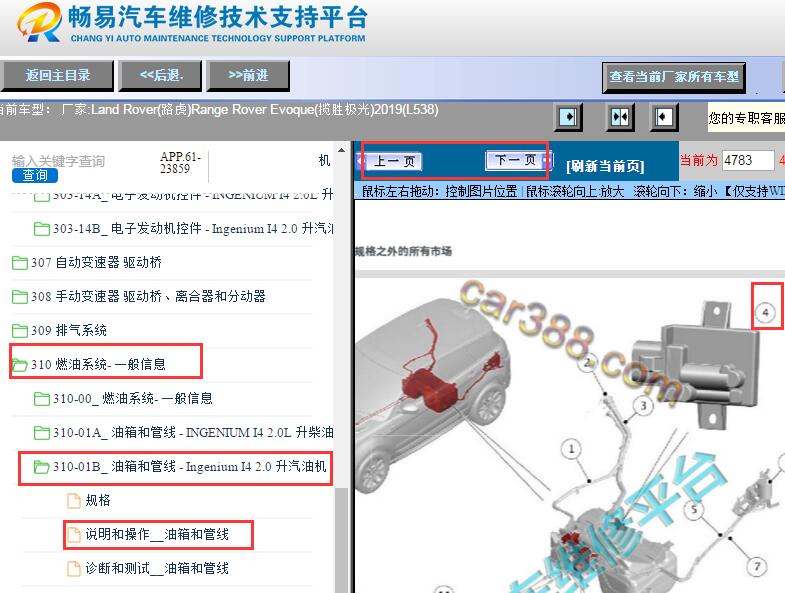Select tree item 310-01B_ 油箱和管线 汽油机

(x=190, y=467)
